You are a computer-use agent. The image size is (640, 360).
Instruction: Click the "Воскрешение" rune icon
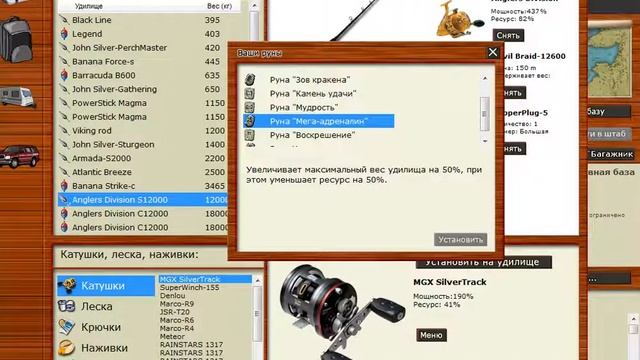[x=250, y=135]
